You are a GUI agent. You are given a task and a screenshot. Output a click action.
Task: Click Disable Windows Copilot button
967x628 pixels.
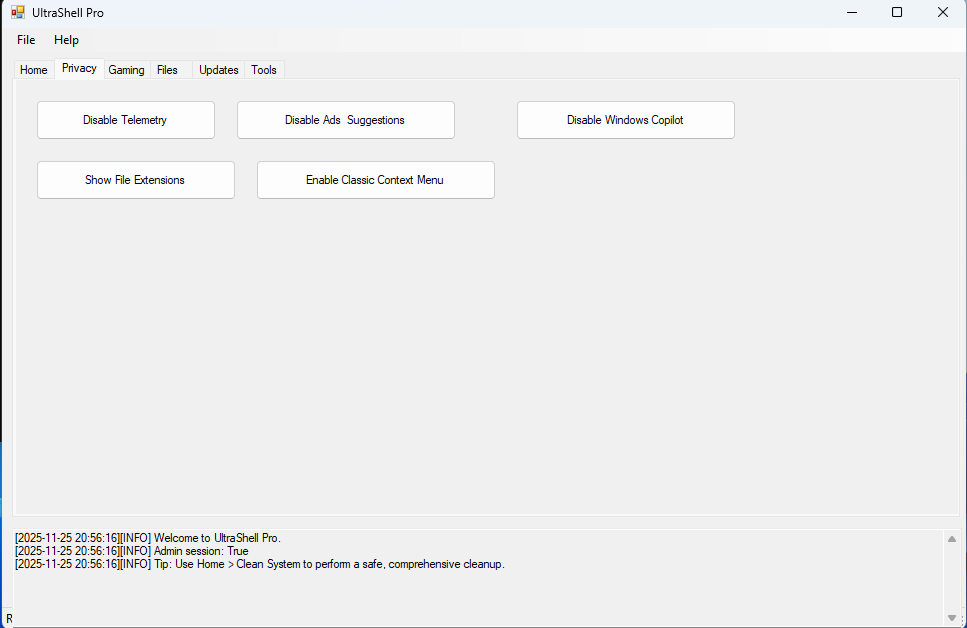[626, 120]
